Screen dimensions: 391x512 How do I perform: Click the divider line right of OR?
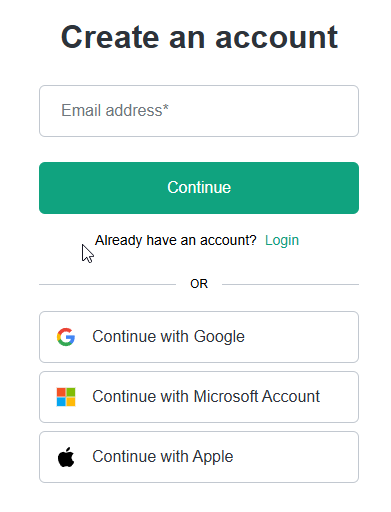tap(290, 284)
